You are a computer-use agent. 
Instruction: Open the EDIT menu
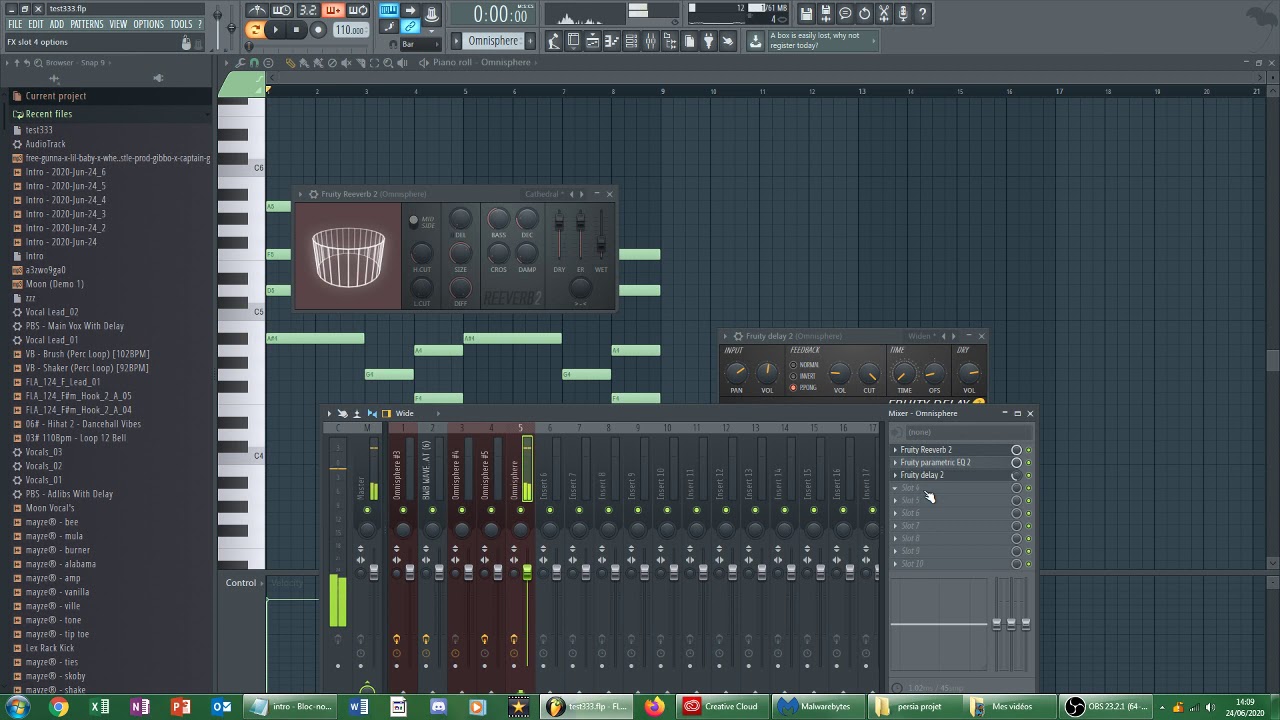[36, 24]
